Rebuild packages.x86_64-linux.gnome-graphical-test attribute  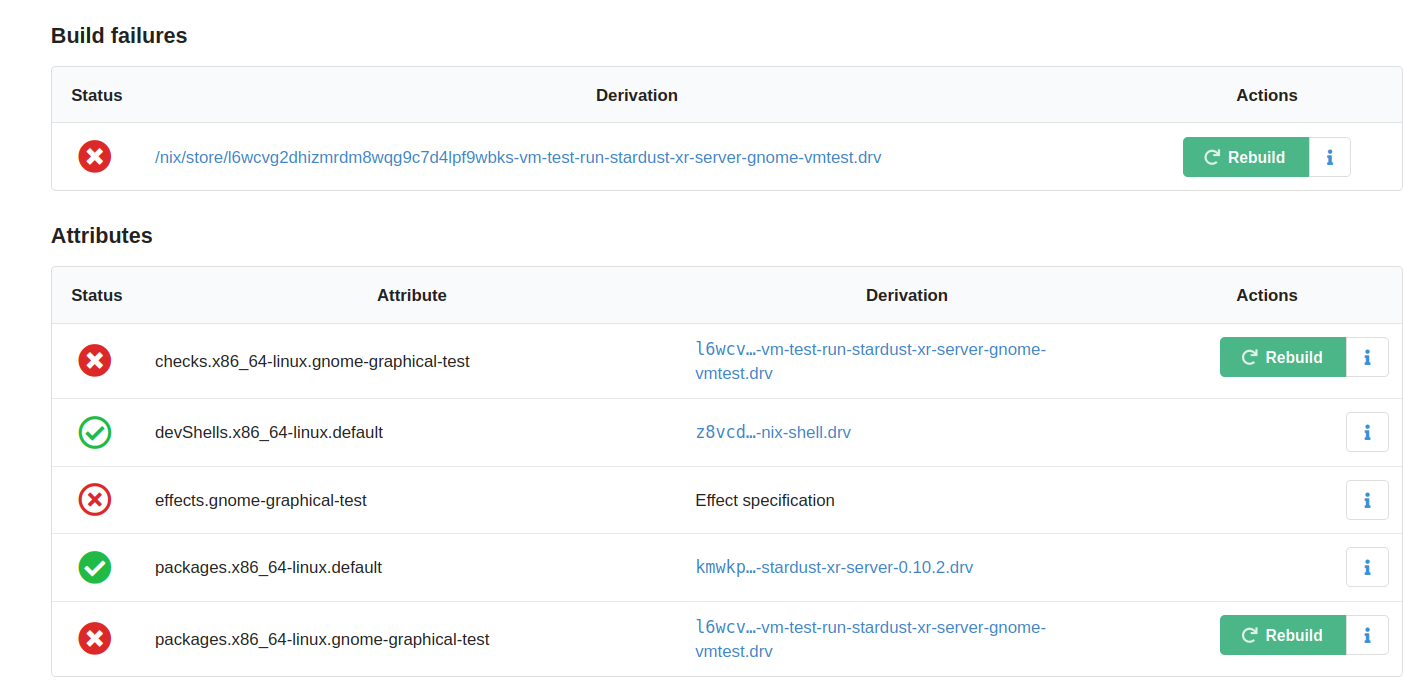click(x=1282, y=635)
